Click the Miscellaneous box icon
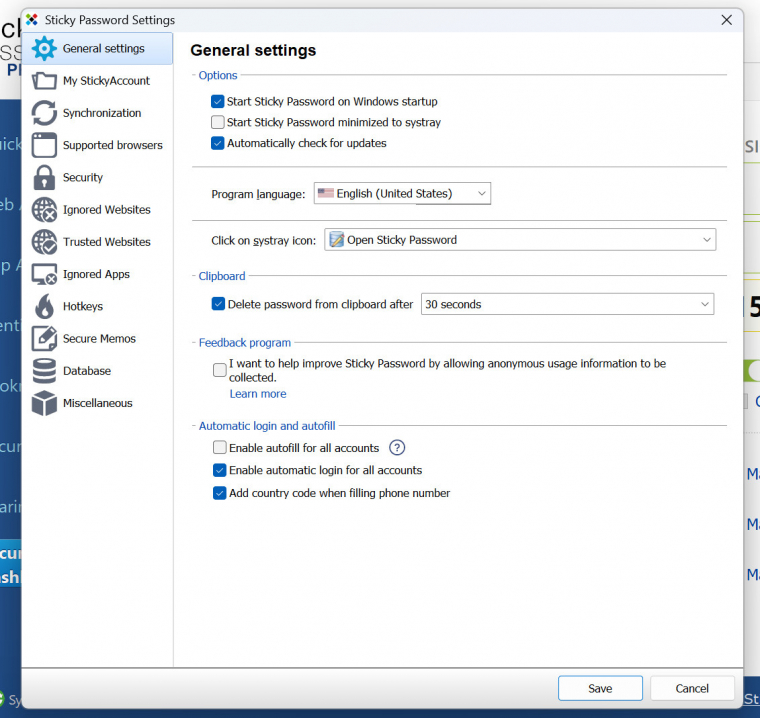This screenshot has width=760, height=718. (x=45, y=403)
